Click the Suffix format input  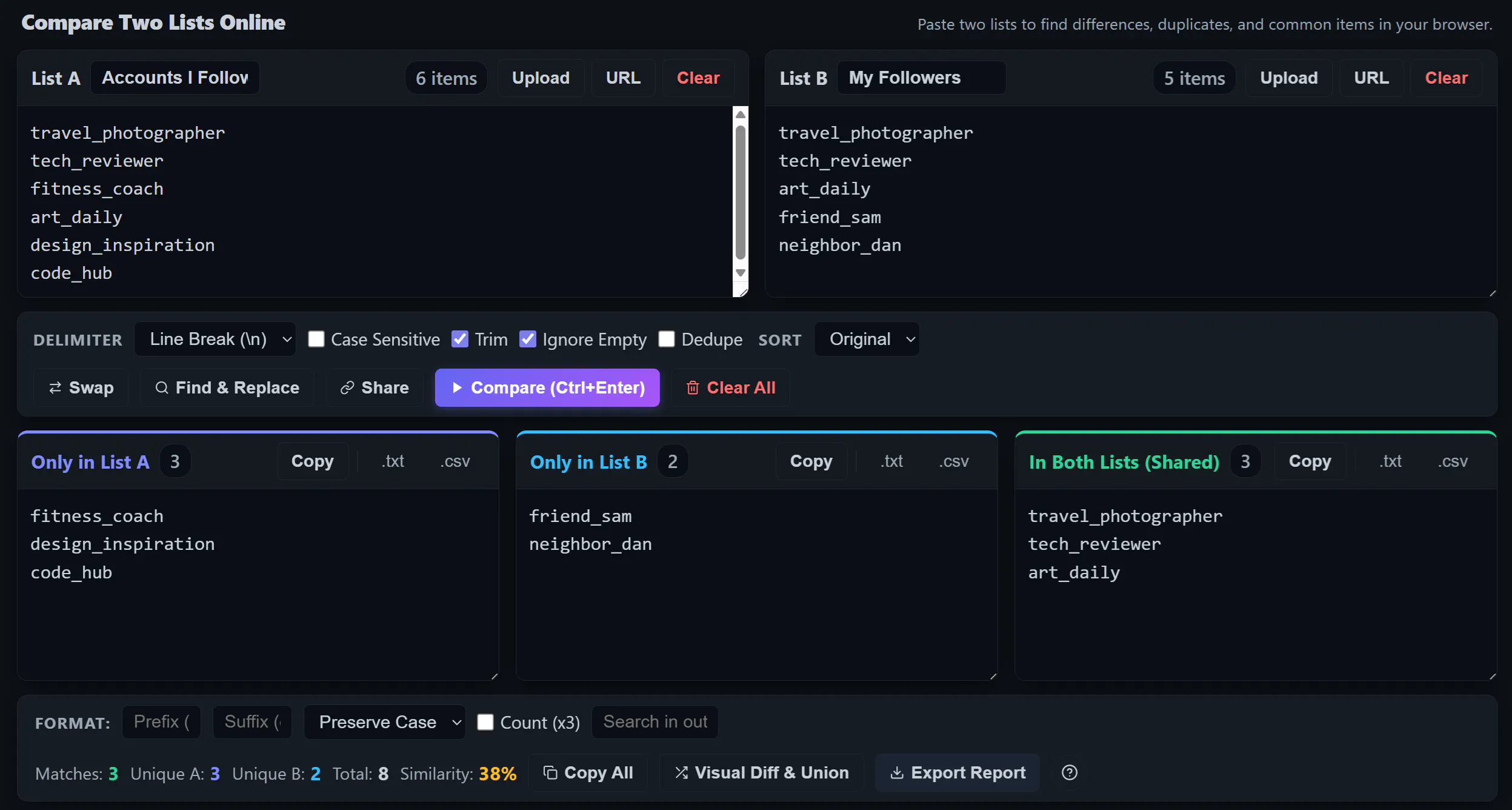click(x=252, y=722)
